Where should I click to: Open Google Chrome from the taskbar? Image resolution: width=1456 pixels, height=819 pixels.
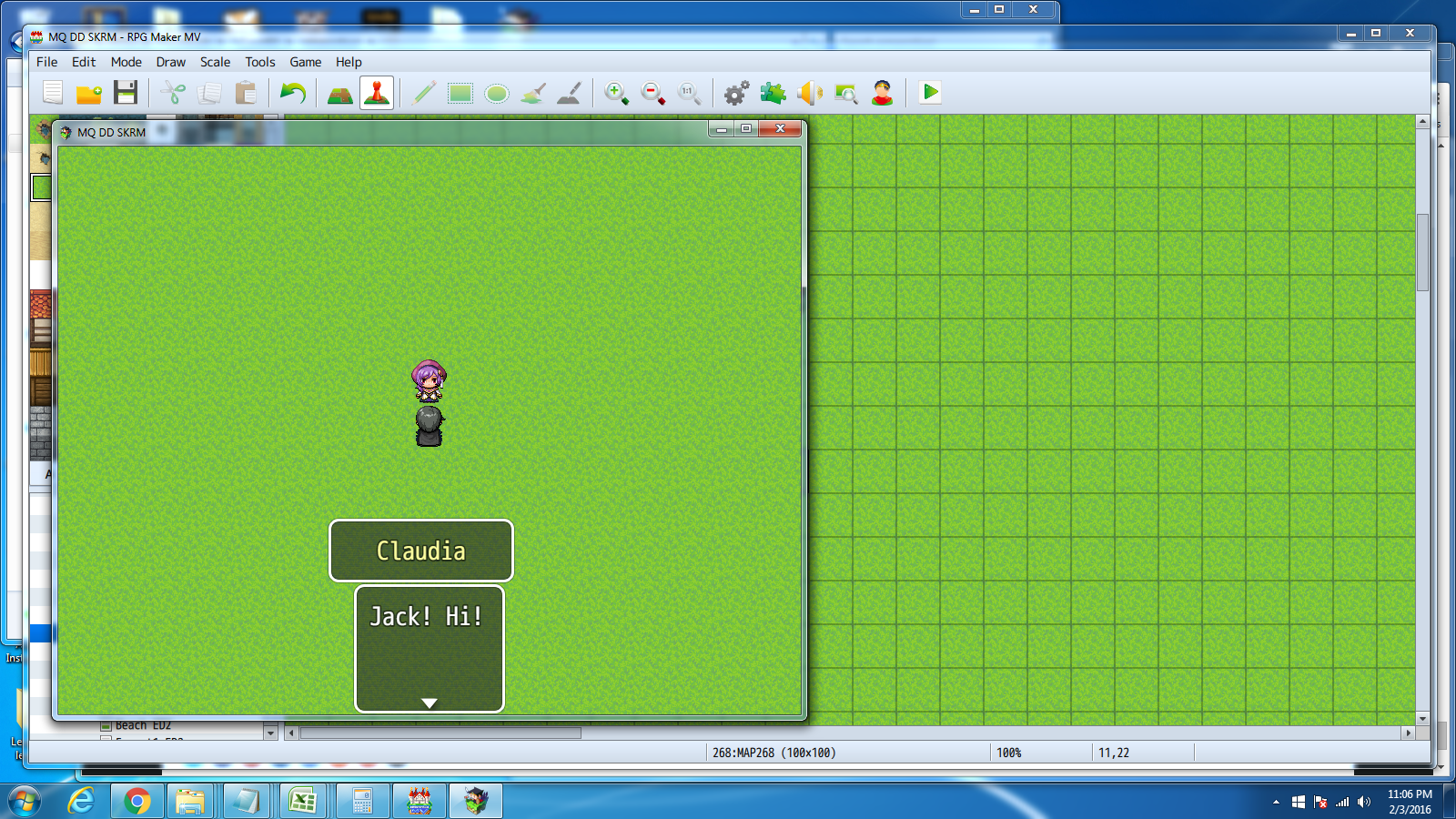pyautogui.click(x=137, y=801)
